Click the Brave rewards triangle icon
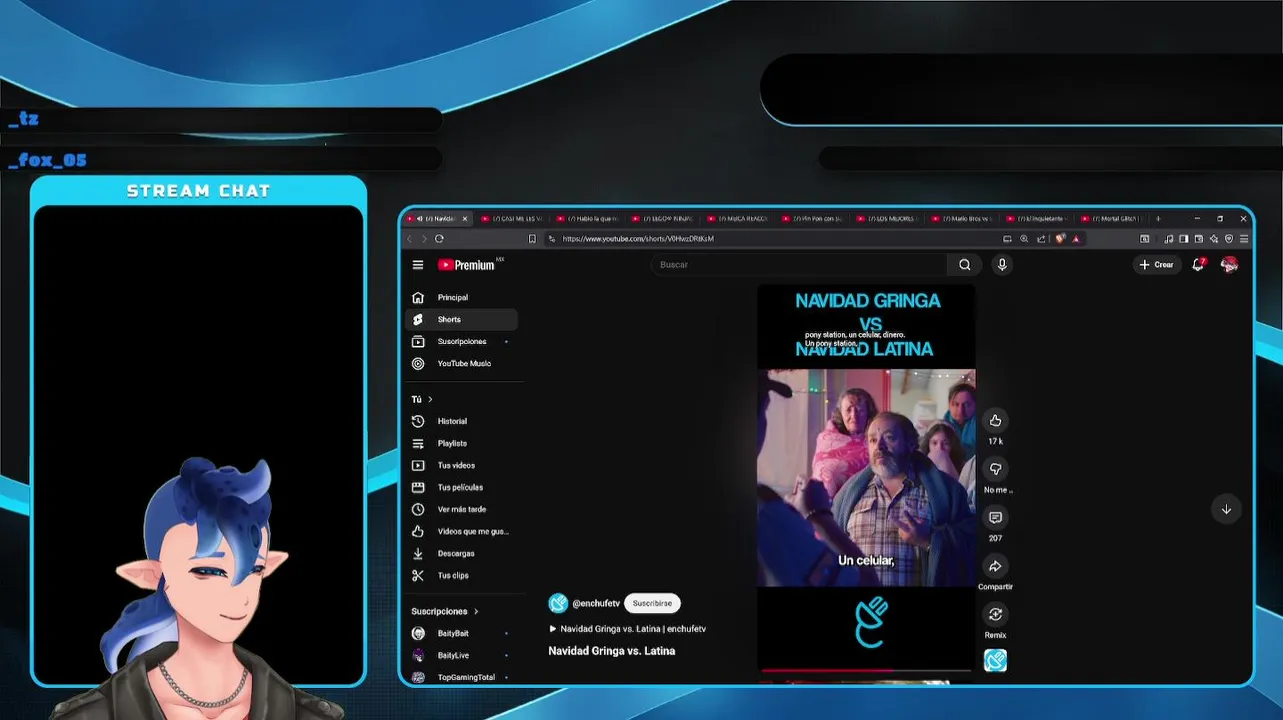 pyautogui.click(x=1076, y=239)
